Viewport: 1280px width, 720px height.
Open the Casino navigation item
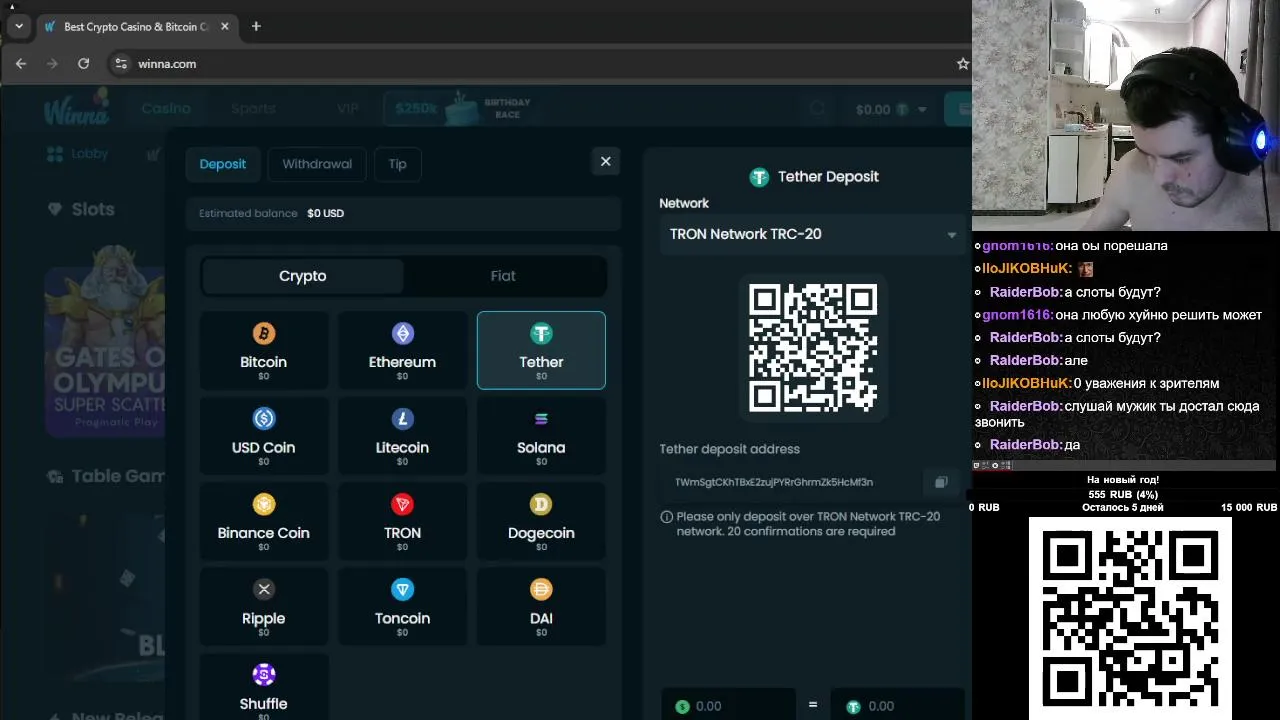point(166,108)
